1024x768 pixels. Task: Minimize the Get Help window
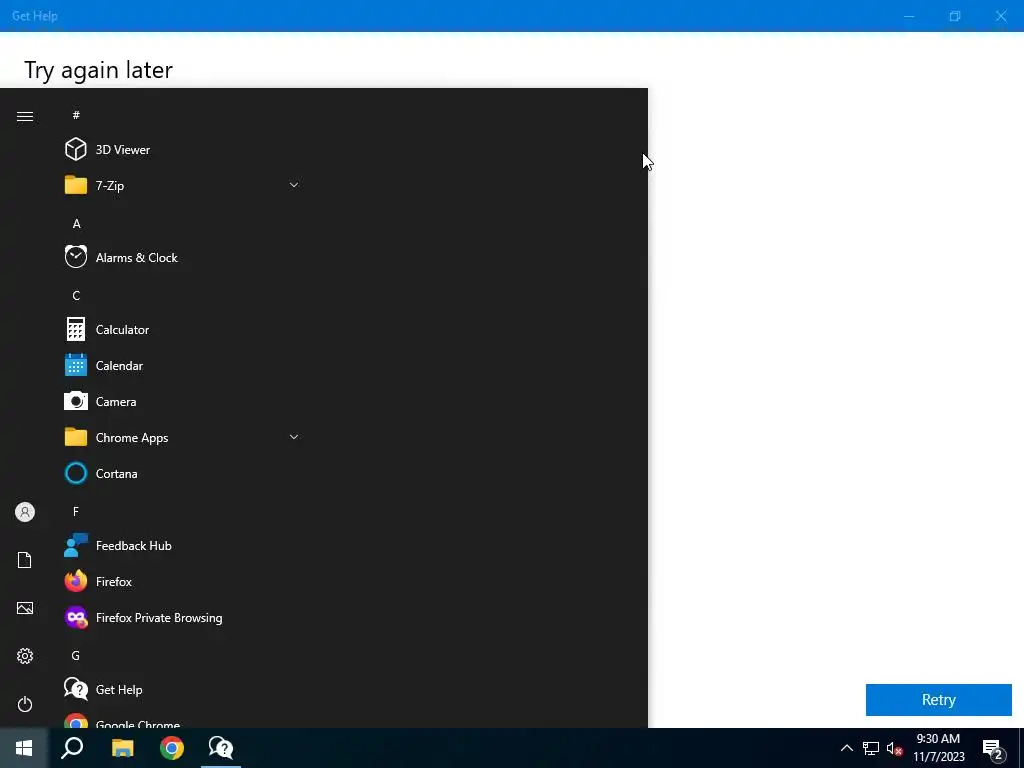(x=909, y=16)
